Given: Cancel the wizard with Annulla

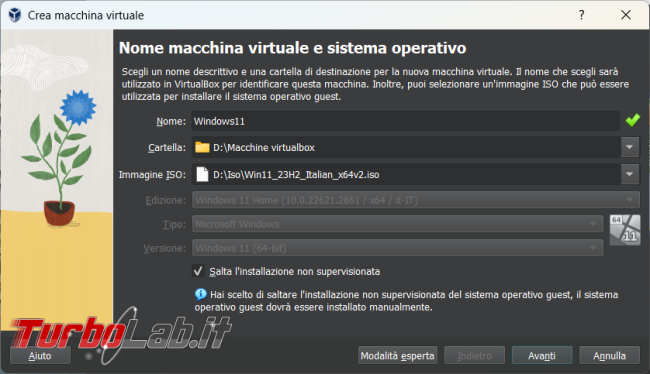Looking at the screenshot, I should pyautogui.click(x=609, y=356).
